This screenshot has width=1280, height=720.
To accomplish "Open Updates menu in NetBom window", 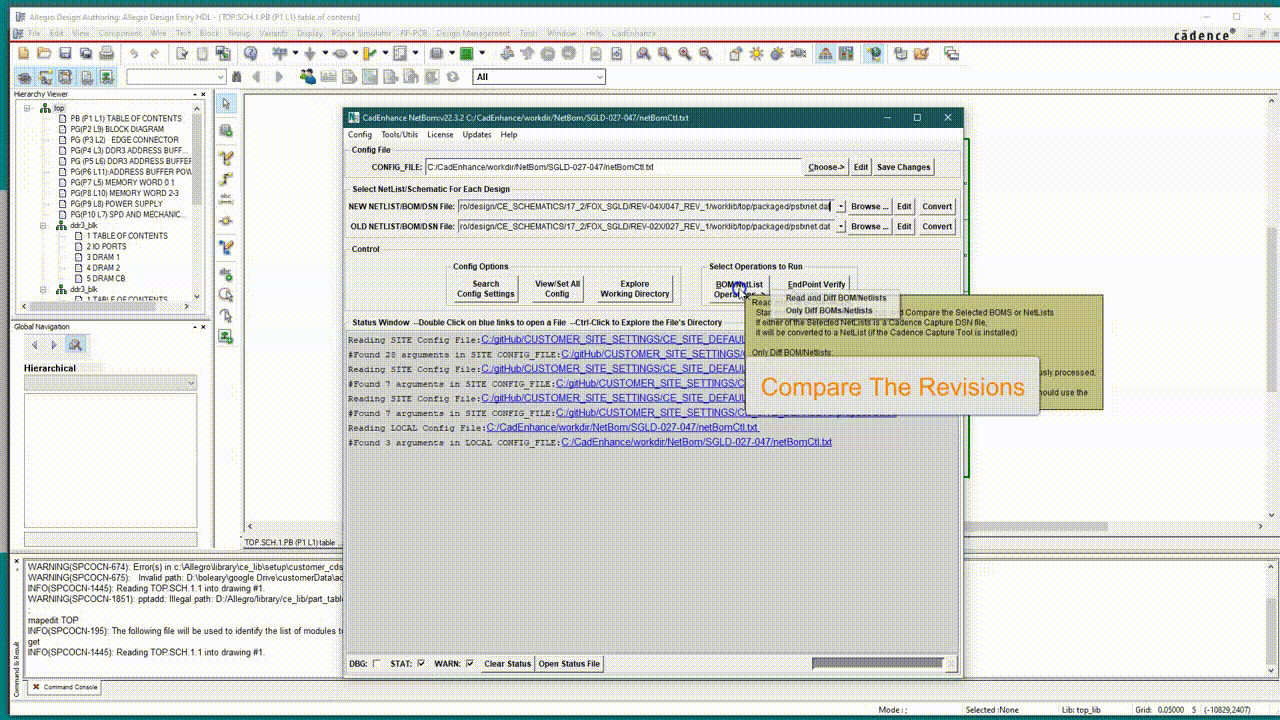I will click(477, 134).
